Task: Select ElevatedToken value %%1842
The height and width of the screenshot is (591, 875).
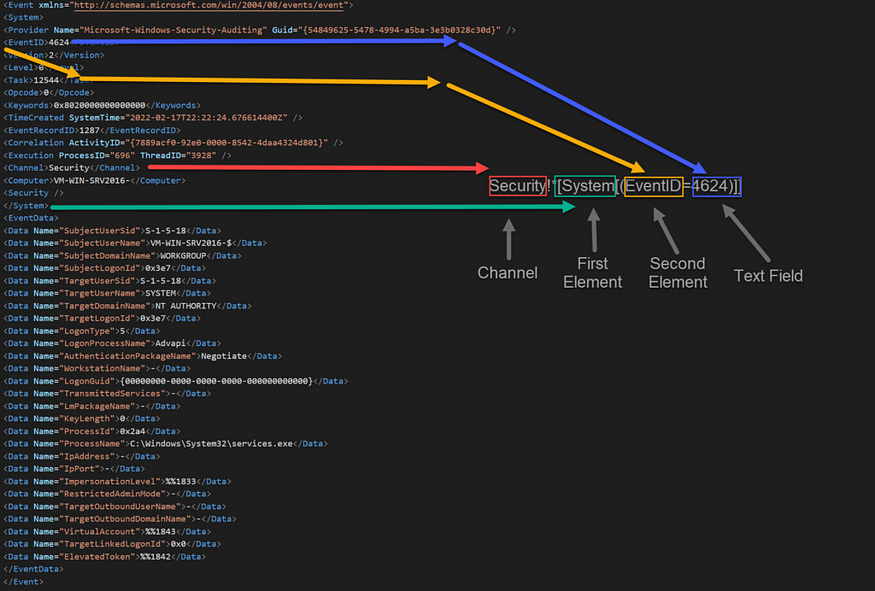Action: (x=155, y=558)
